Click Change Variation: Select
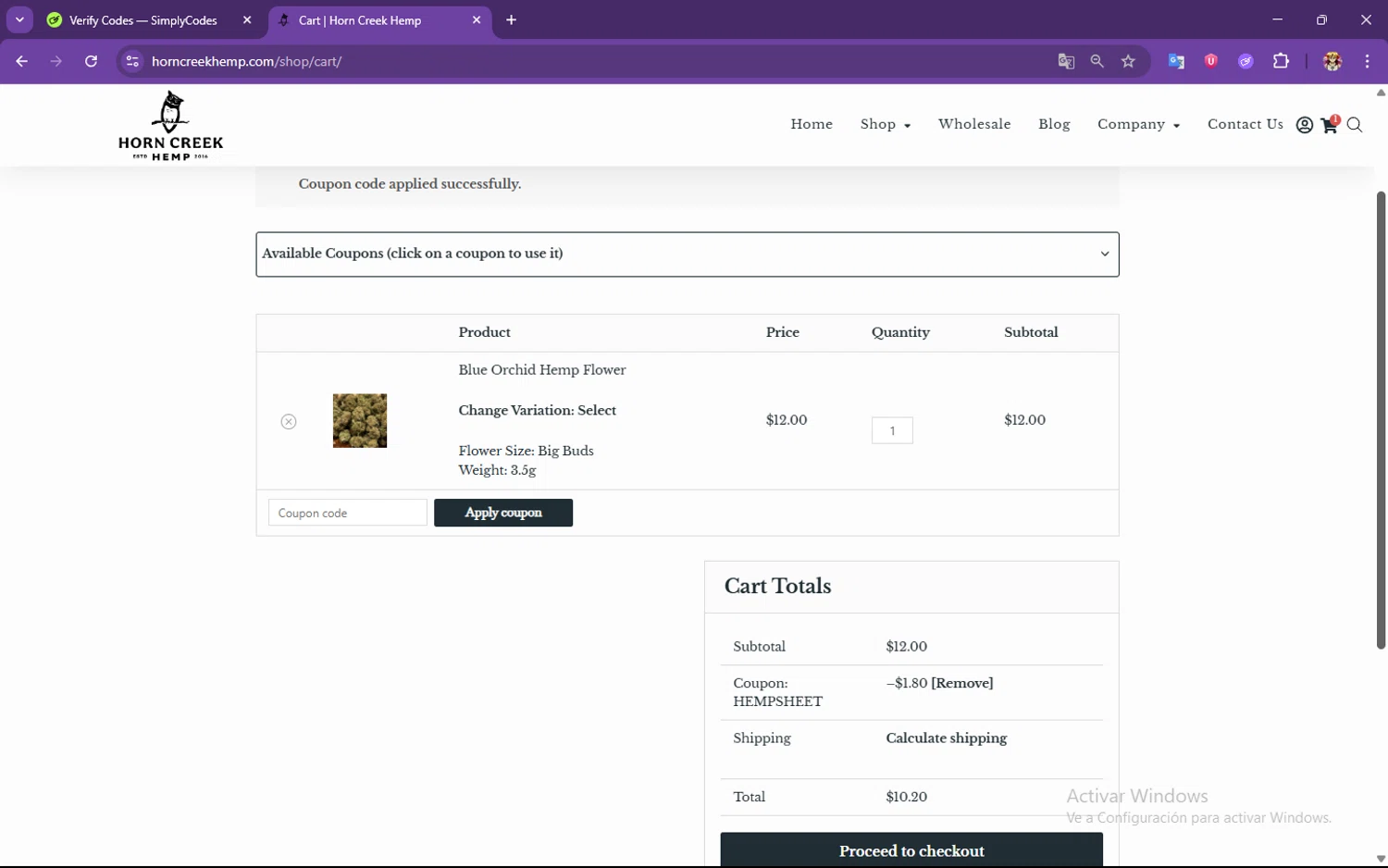1388x868 pixels. tap(537, 410)
